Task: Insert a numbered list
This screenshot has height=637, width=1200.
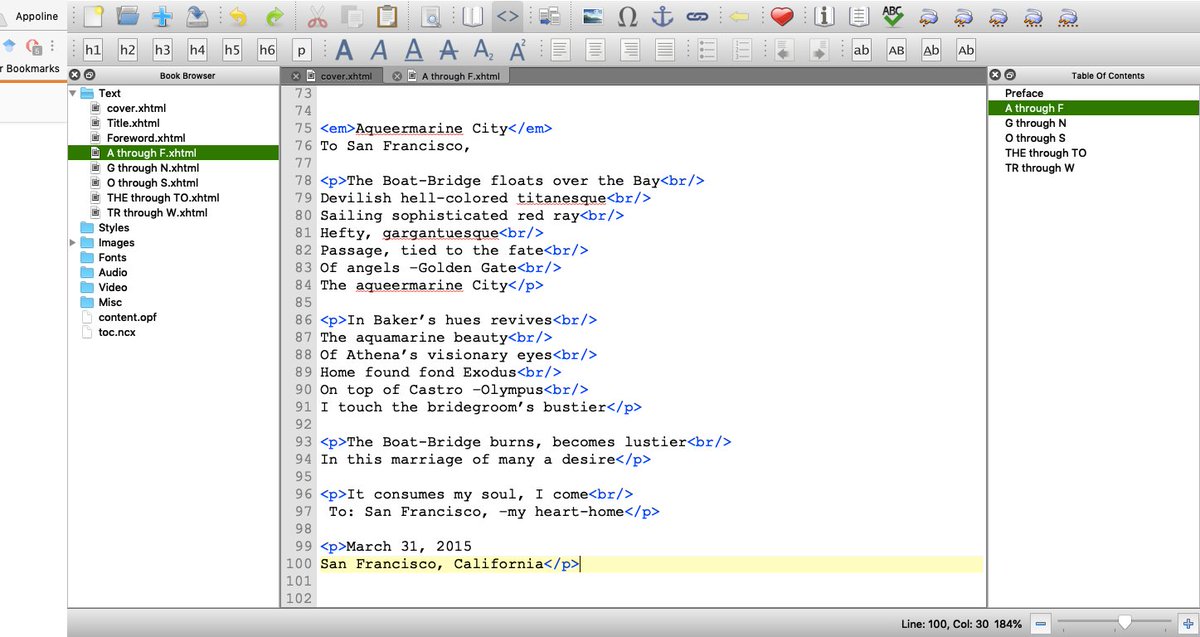Action: coord(742,50)
